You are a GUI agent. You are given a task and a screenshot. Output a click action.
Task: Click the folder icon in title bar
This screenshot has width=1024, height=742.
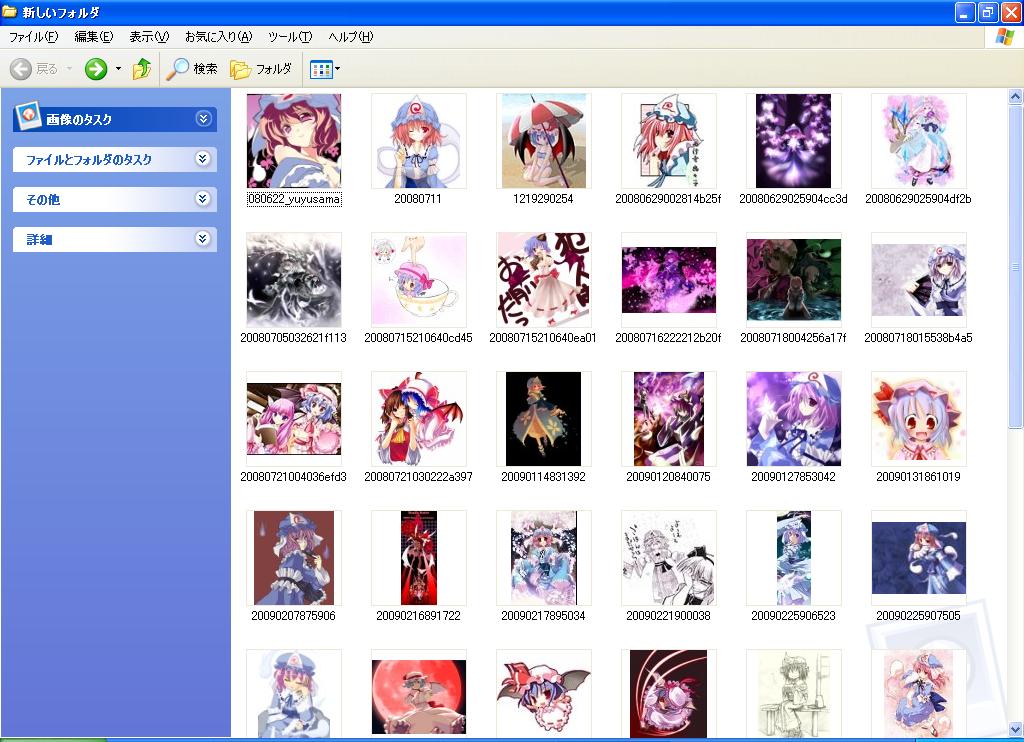tap(9, 12)
